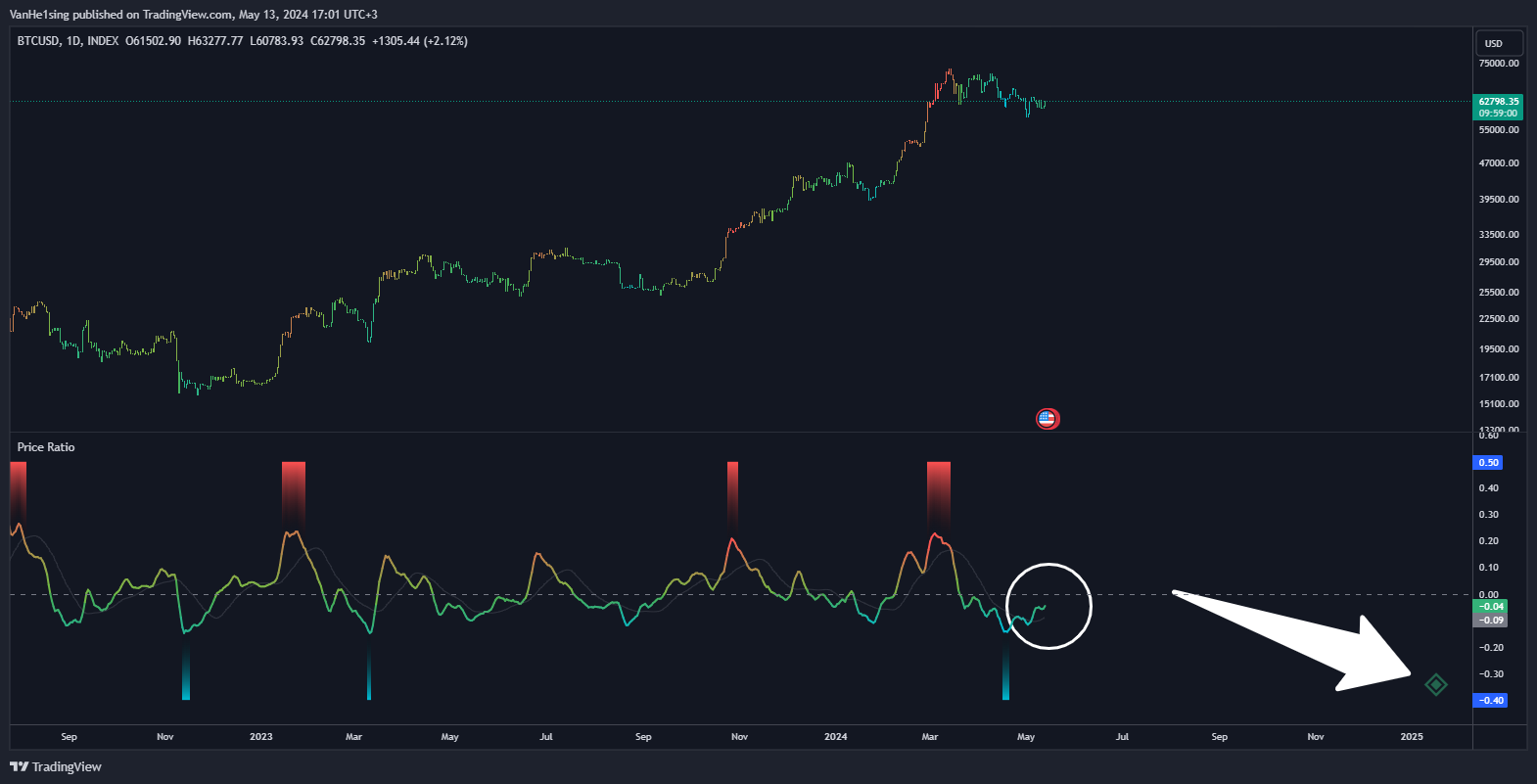Click the 19500.00 price axis label
This screenshot has width=1537, height=784.
1499,349
